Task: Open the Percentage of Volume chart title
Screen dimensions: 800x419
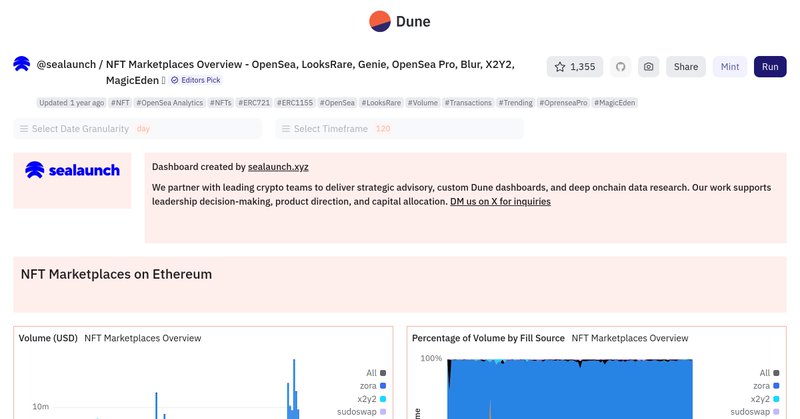Action: [488, 338]
